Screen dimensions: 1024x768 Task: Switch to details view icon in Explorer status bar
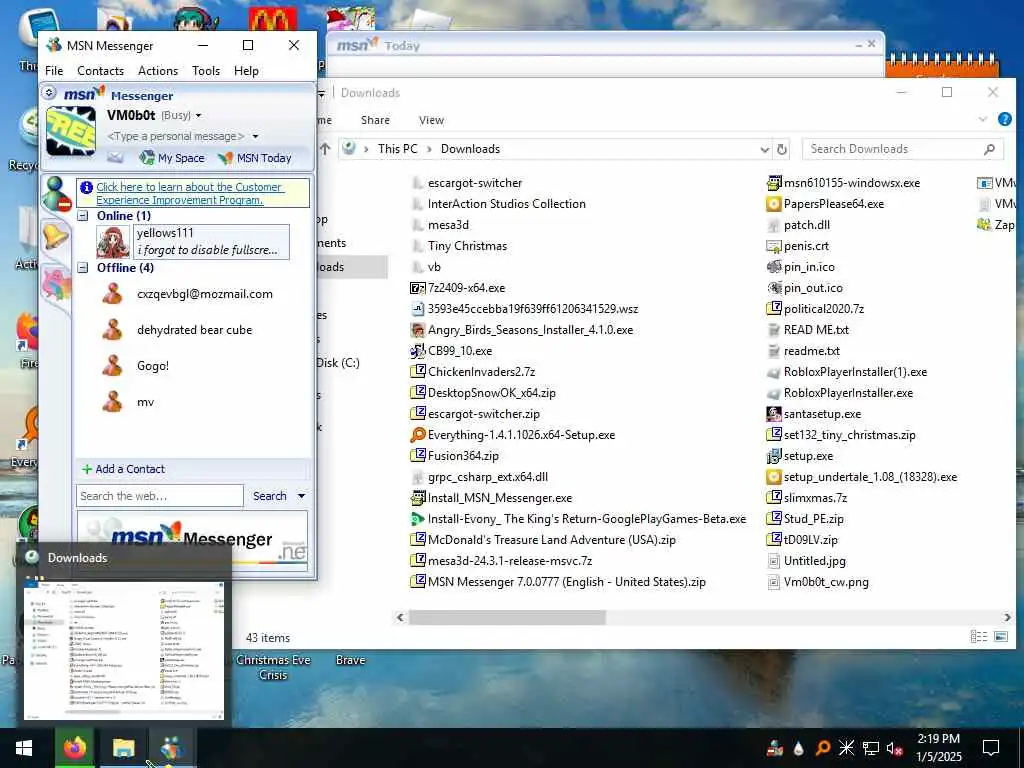(x=979, y=637)
